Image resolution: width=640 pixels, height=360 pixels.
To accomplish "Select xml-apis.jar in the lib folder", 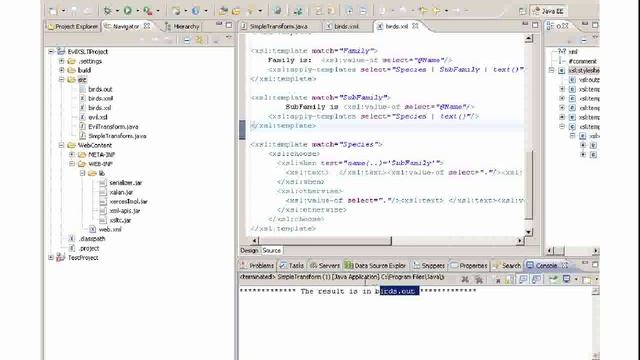I will [125, 211].
